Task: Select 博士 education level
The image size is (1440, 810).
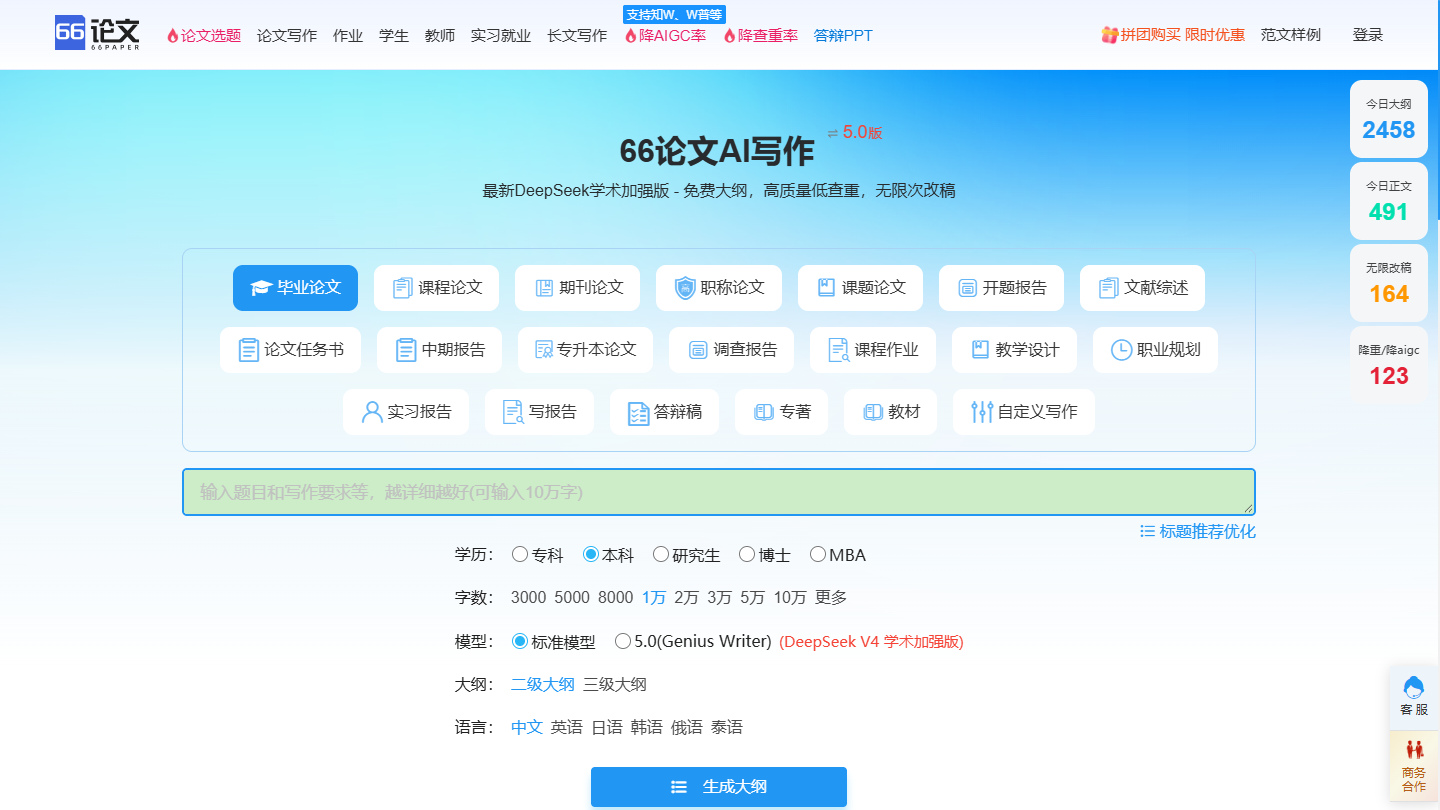Action: (x=765, y=555)
